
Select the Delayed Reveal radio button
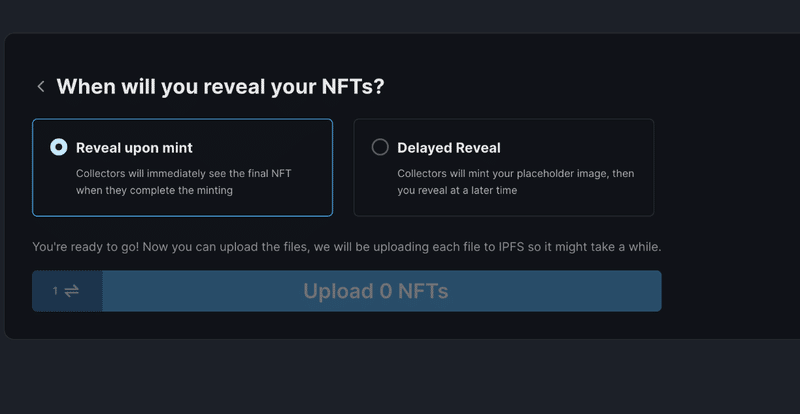[x=380, y=148]
